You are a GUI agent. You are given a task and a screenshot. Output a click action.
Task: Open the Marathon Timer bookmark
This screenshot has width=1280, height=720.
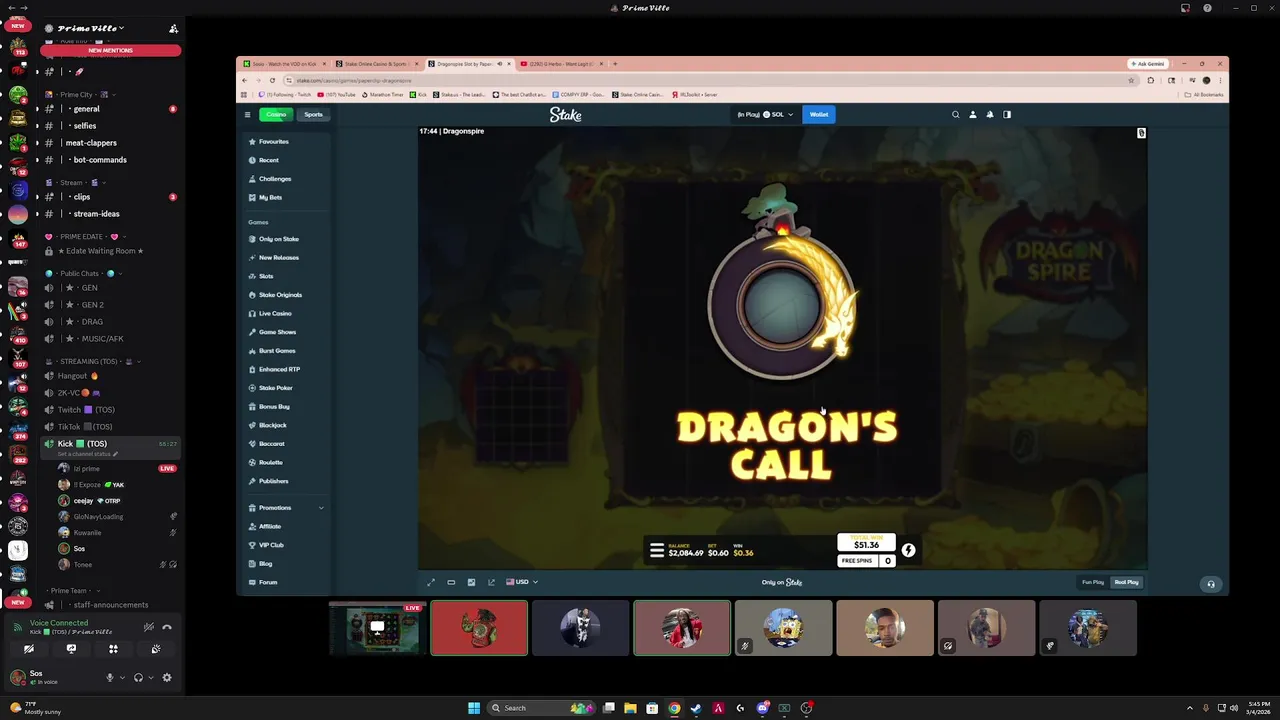382,95
